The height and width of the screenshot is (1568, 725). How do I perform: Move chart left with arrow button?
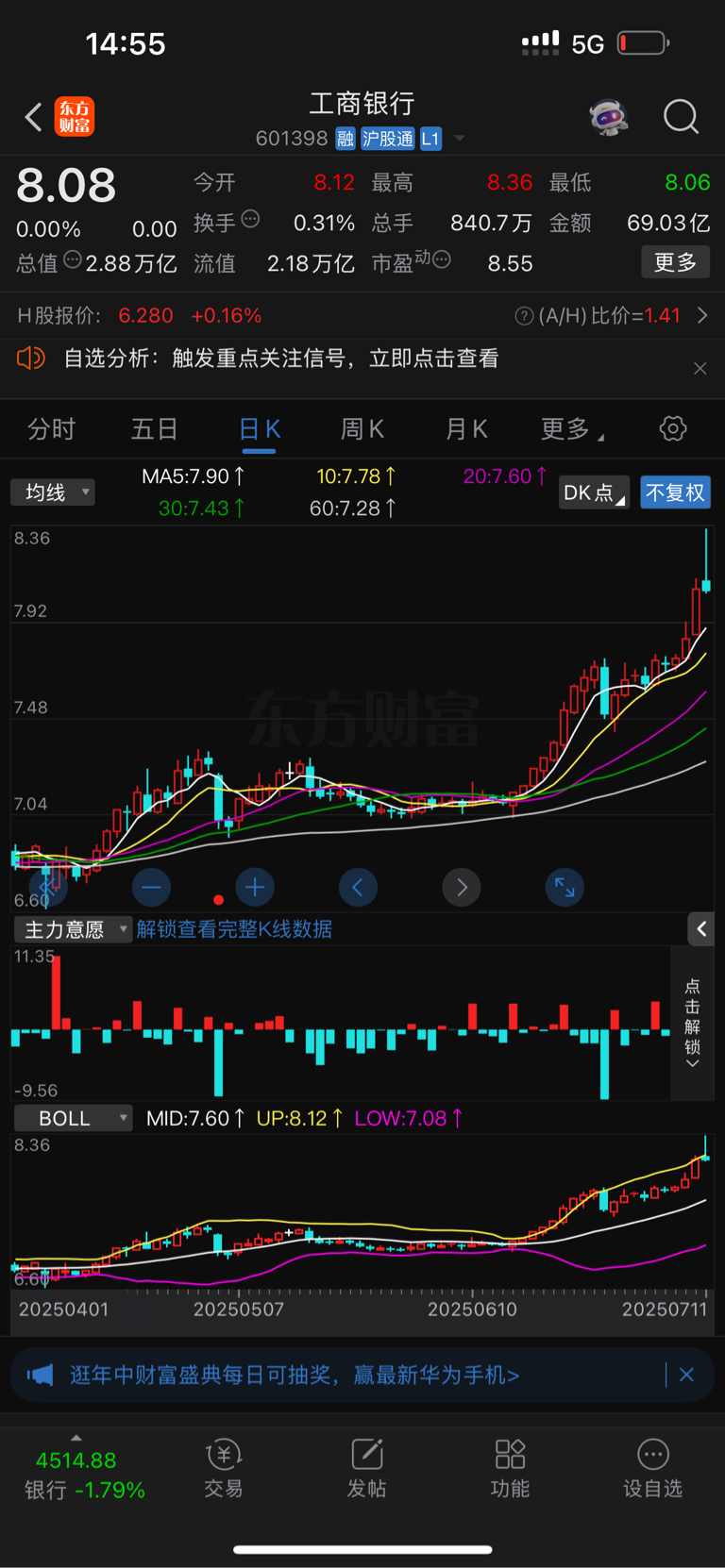tap(358, 887)
